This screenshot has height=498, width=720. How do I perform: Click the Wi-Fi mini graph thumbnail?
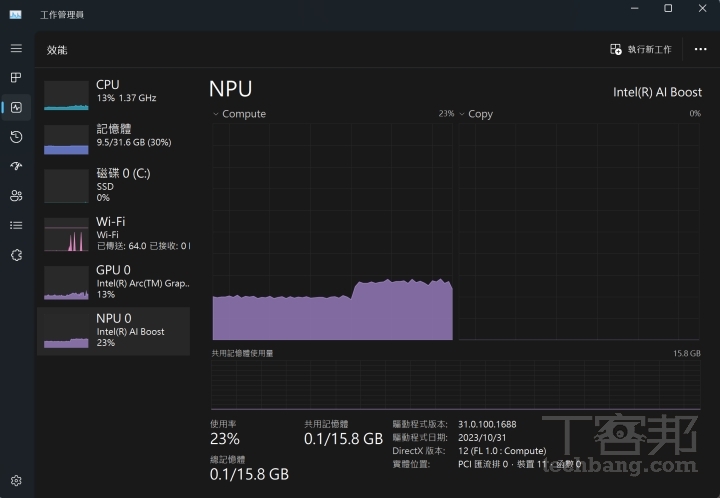[66, 235]
